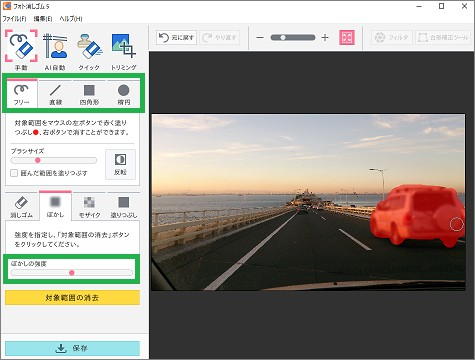Select the 四角形 rectangle selection shape
Image resolution: width=475 pixels, height=360 pixels.
click(x=89, y=94)
